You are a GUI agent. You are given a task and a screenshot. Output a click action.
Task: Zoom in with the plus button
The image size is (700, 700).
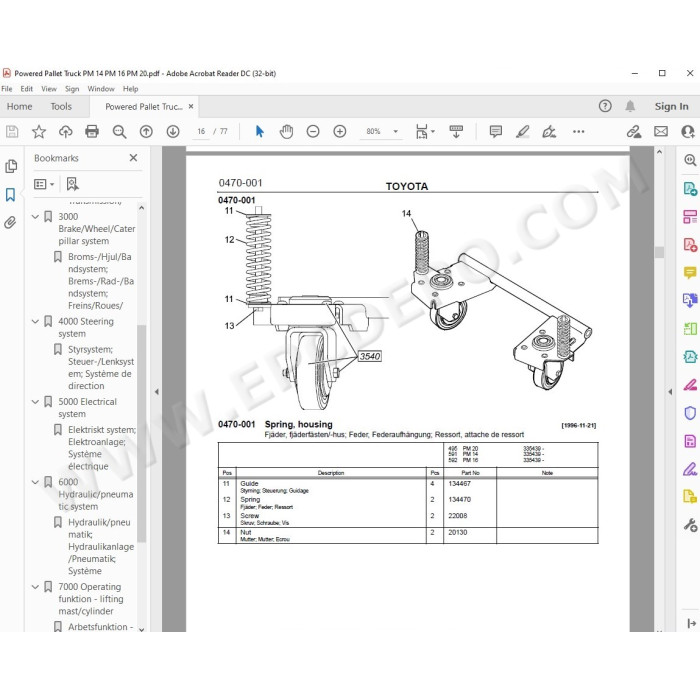pos(340,131)
